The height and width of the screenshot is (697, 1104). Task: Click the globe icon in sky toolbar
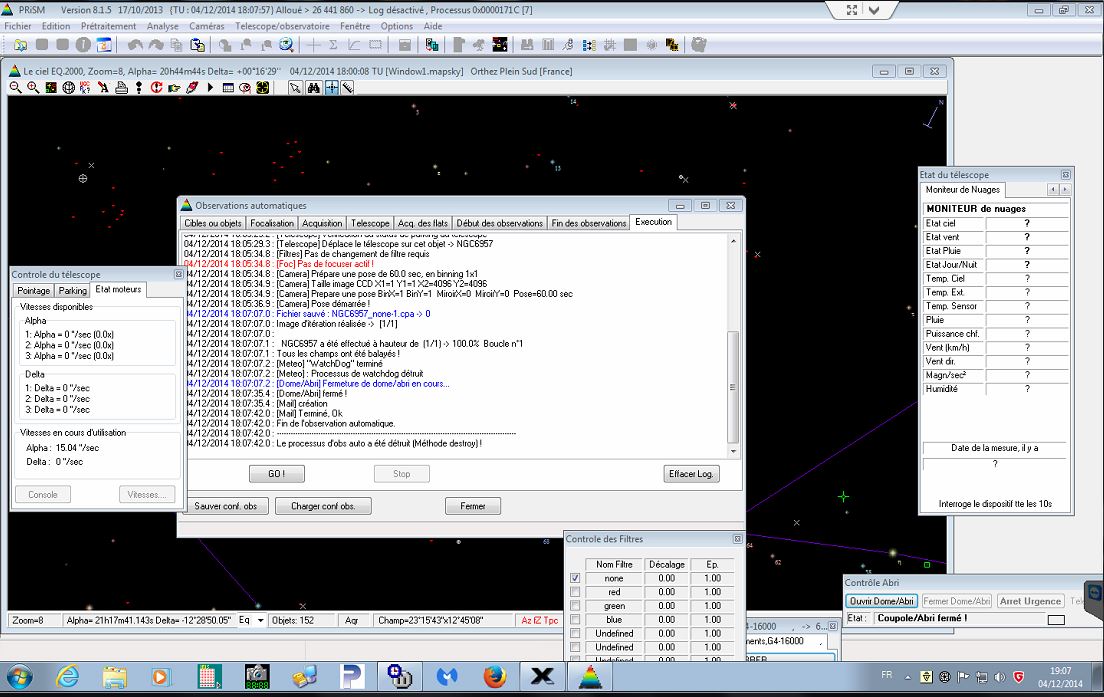[69, 88]
